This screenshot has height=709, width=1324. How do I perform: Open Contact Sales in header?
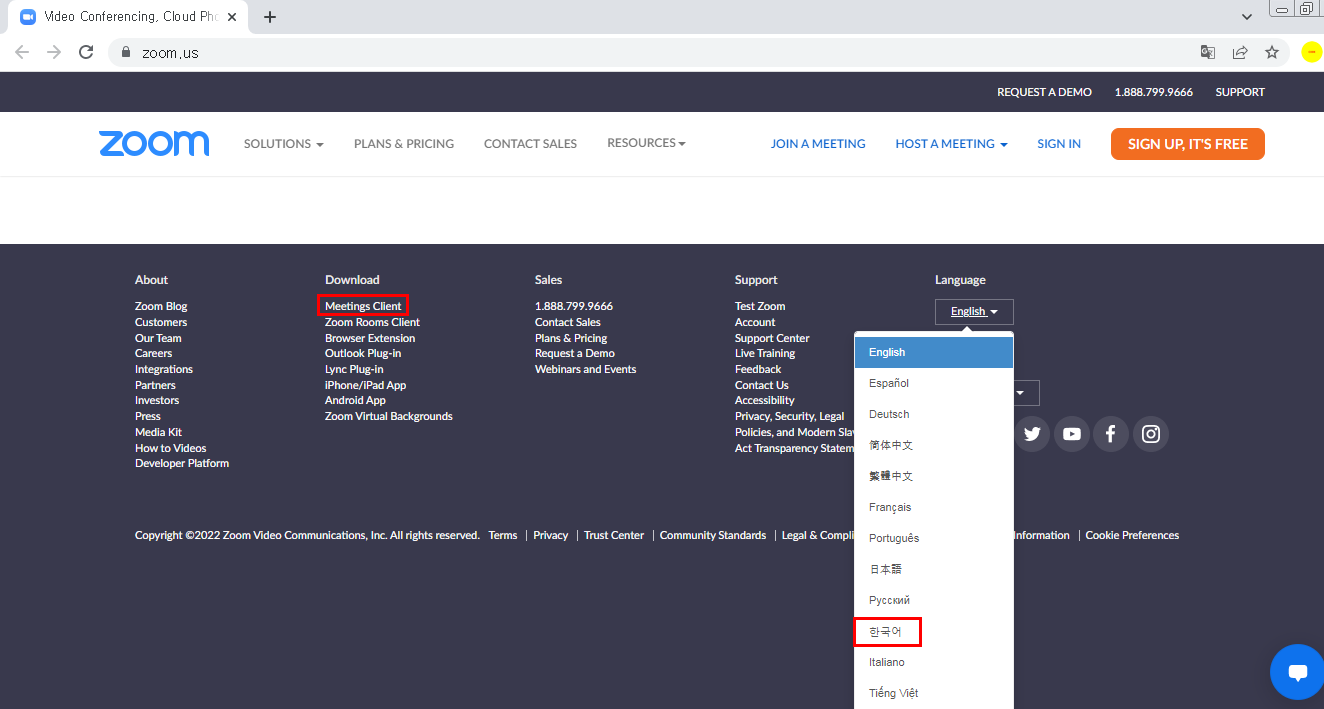(x=530, y=144)
